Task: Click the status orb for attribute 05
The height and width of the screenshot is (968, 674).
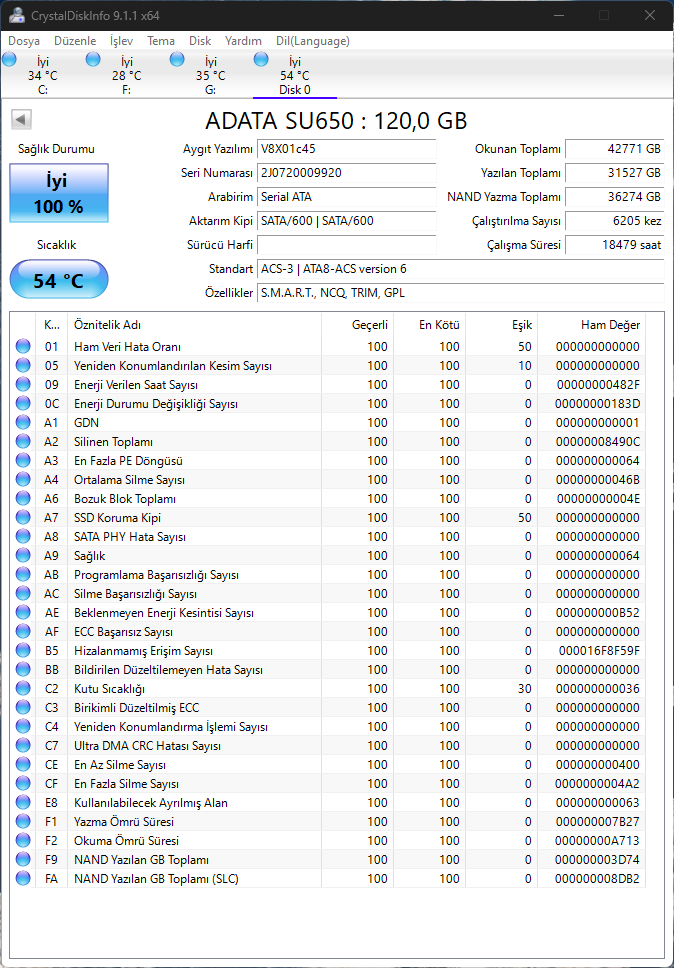Action: pyautogui.click(x=23, y=365)
